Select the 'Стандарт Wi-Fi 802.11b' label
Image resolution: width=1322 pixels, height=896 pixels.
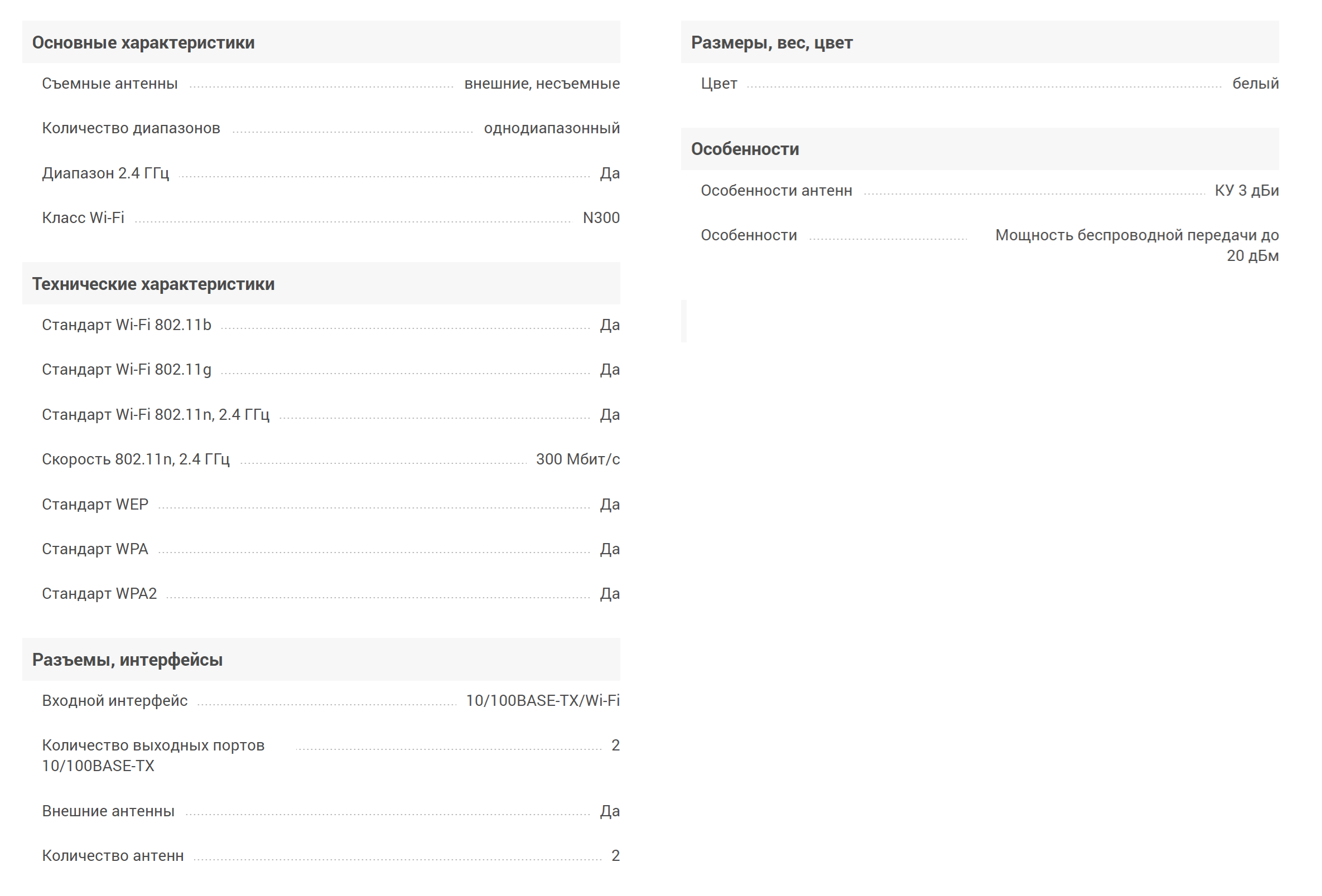click(126, 325)
